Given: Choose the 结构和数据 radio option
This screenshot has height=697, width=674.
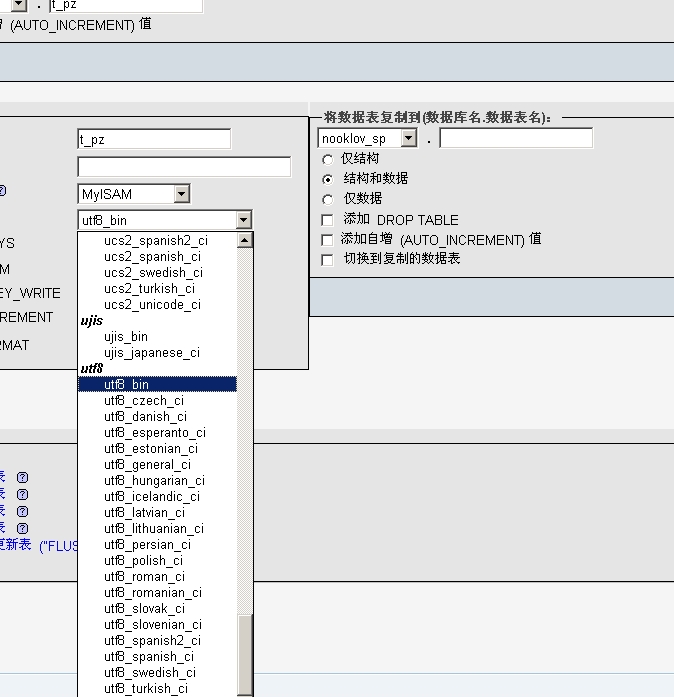Looking at the screenshot, I should (x=327, y=179).
